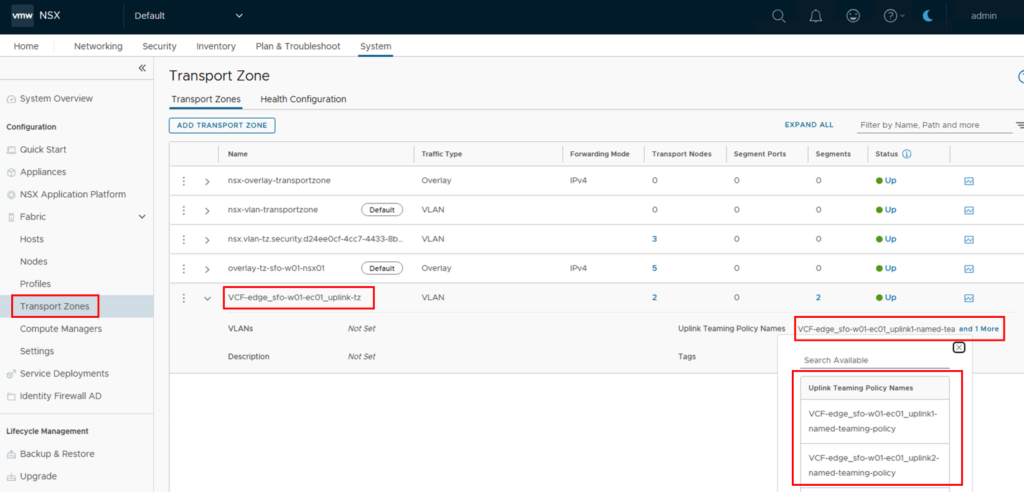Open row actions menu for overlay-tz-sfo-w01-nsx01
The width and height of the screenshot is (1024, 492).
[x=184, y=269]
